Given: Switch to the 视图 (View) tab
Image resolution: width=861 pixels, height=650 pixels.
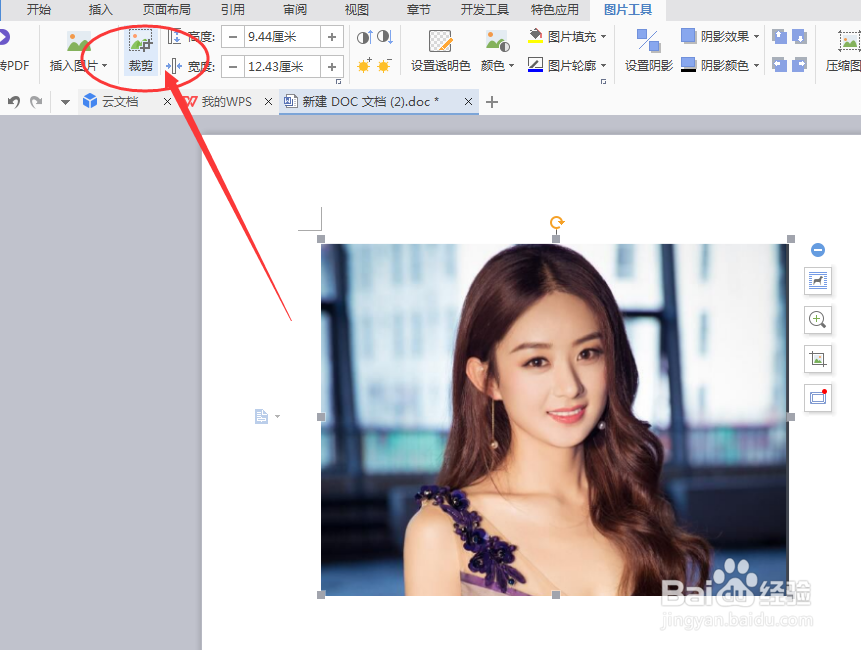Looking at the screenshot, I should pyautogui.click(x=356, y=10).
